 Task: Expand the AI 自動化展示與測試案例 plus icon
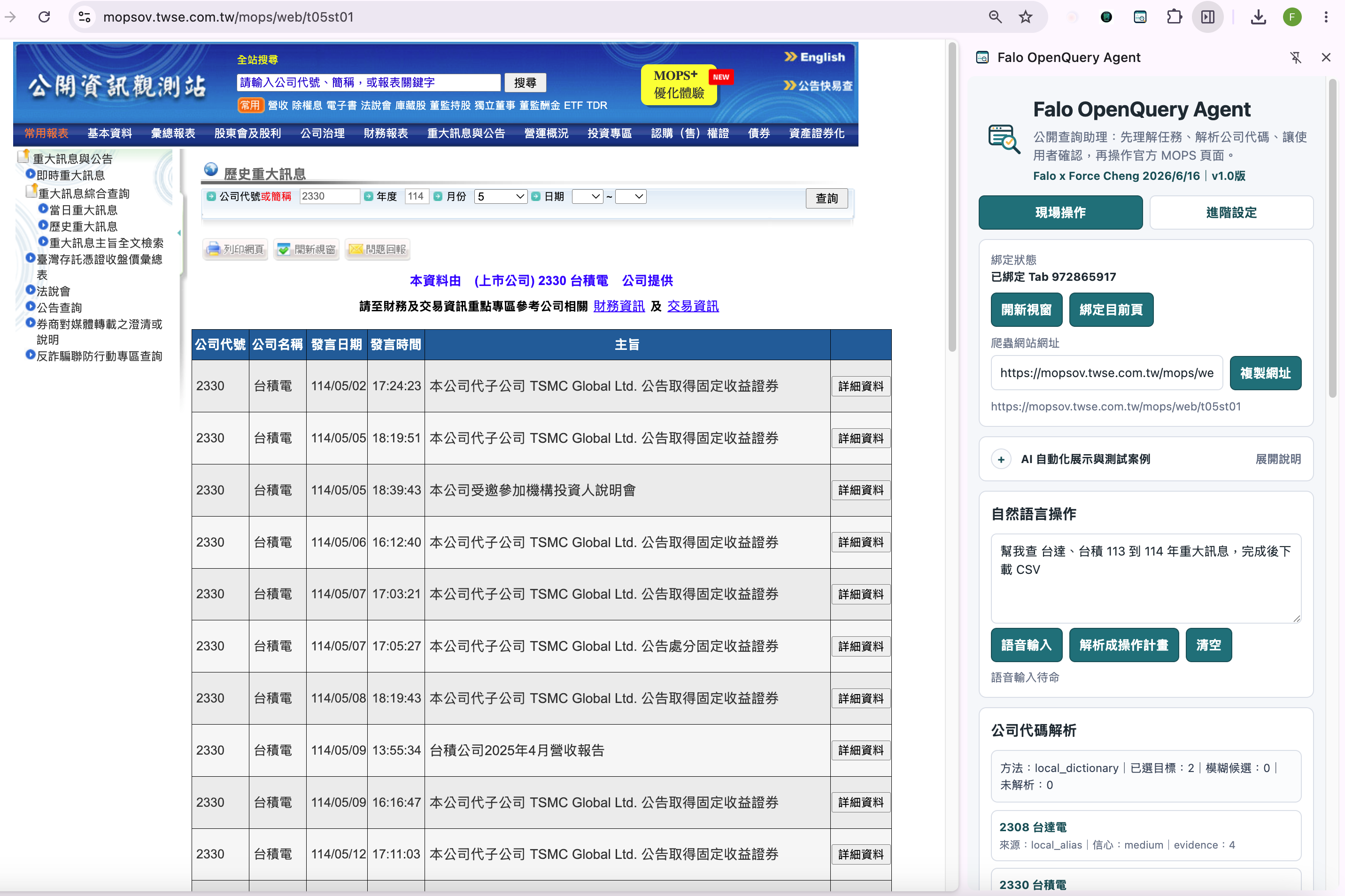pyautogui.click(x=1001, y=459)
